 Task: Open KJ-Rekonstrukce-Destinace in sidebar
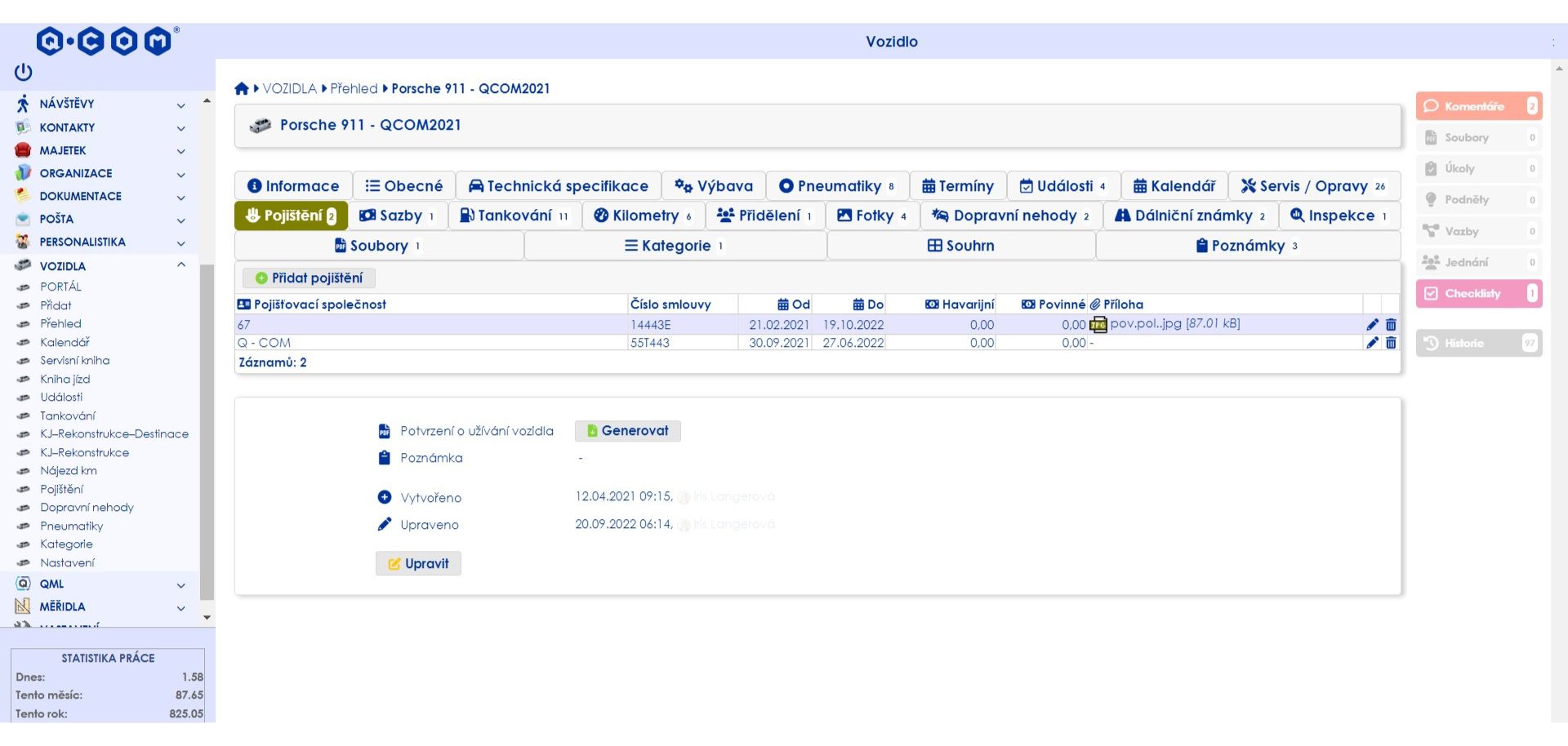pyautogui.click(x=114, y=434)
